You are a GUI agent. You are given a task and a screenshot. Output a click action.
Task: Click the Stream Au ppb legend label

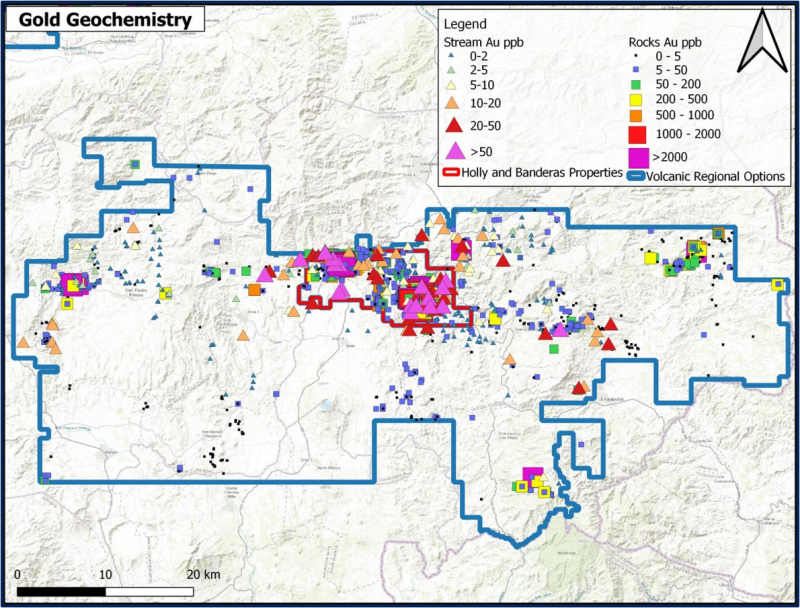pyautogui.click(x=483, y=42)
